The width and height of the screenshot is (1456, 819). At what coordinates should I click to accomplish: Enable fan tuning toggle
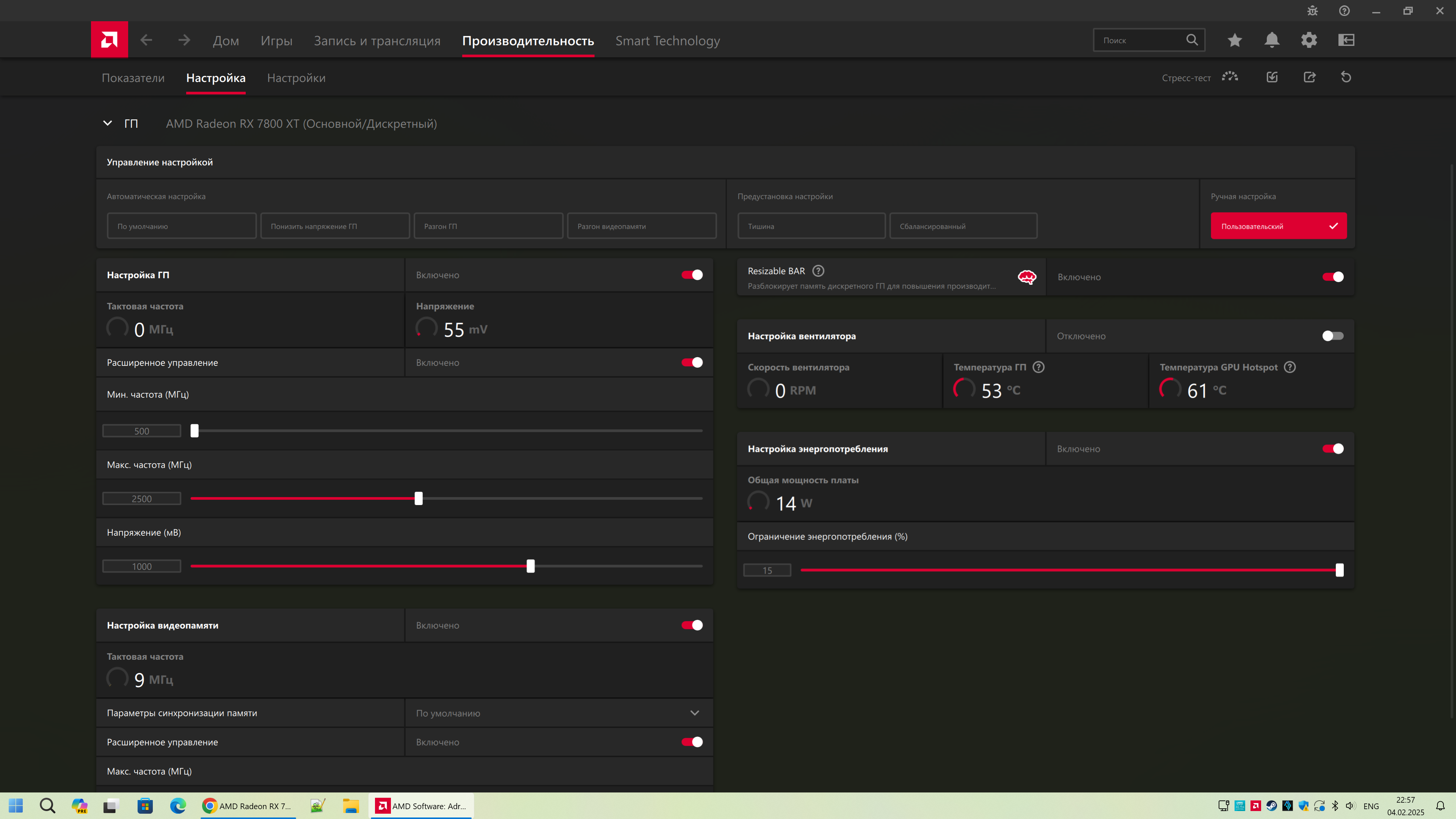[x=1333, y=336]
